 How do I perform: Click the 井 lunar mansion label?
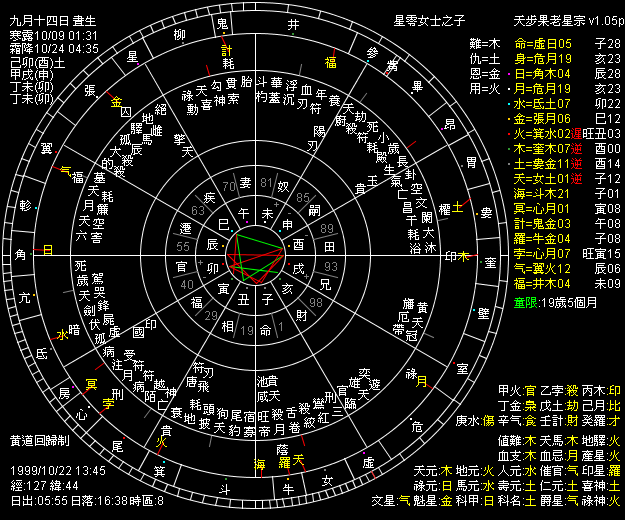(x=291, y=22)
